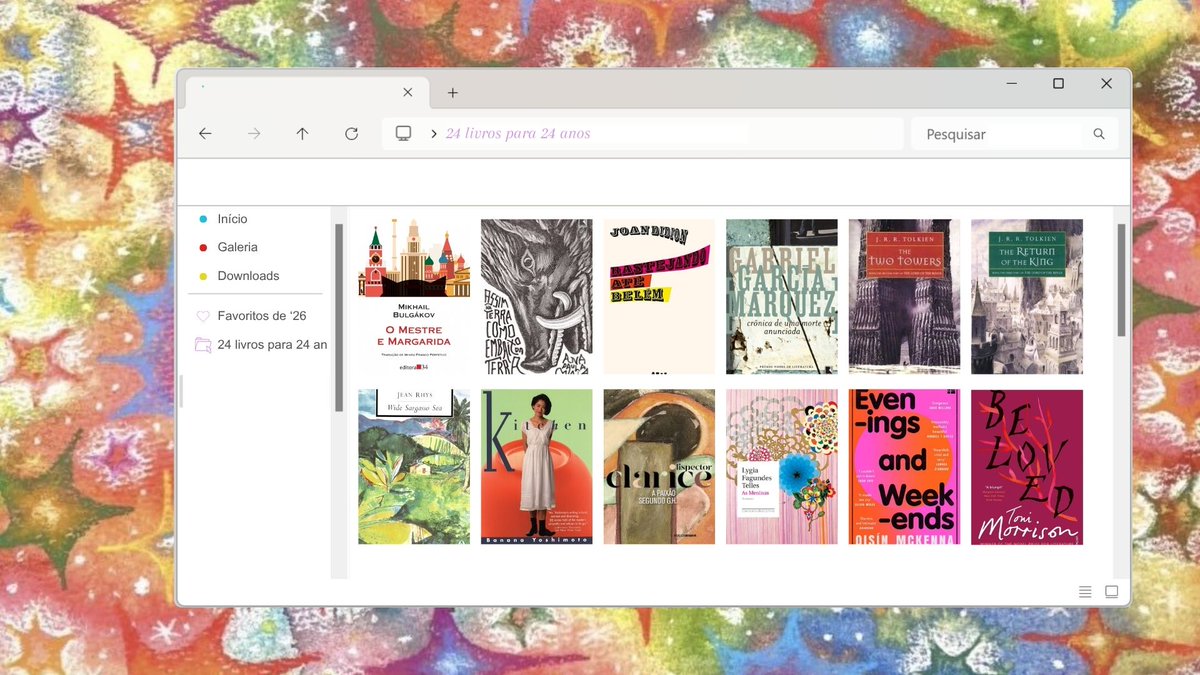Open a new tab with plus button

pos(452,92)
